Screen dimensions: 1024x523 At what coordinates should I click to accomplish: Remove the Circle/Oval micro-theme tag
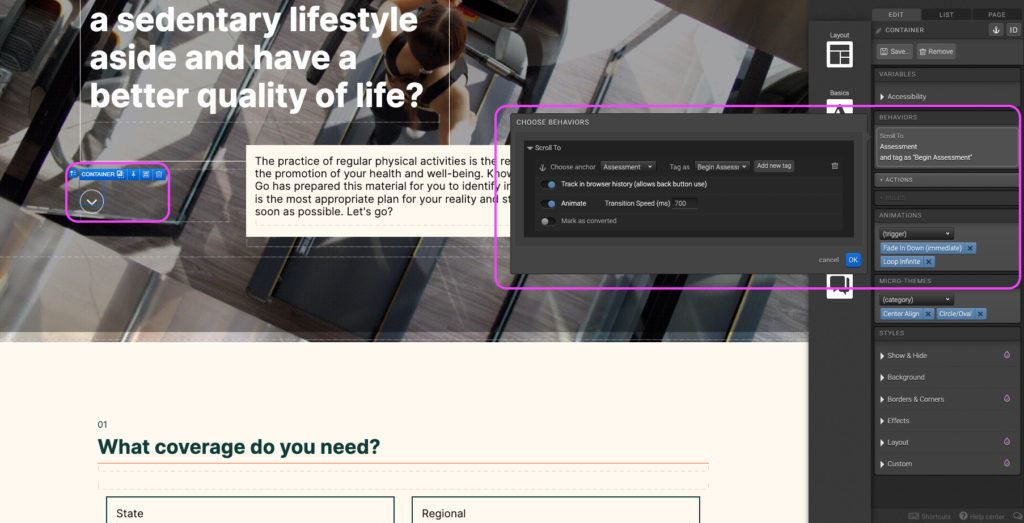tap(980, 314)
